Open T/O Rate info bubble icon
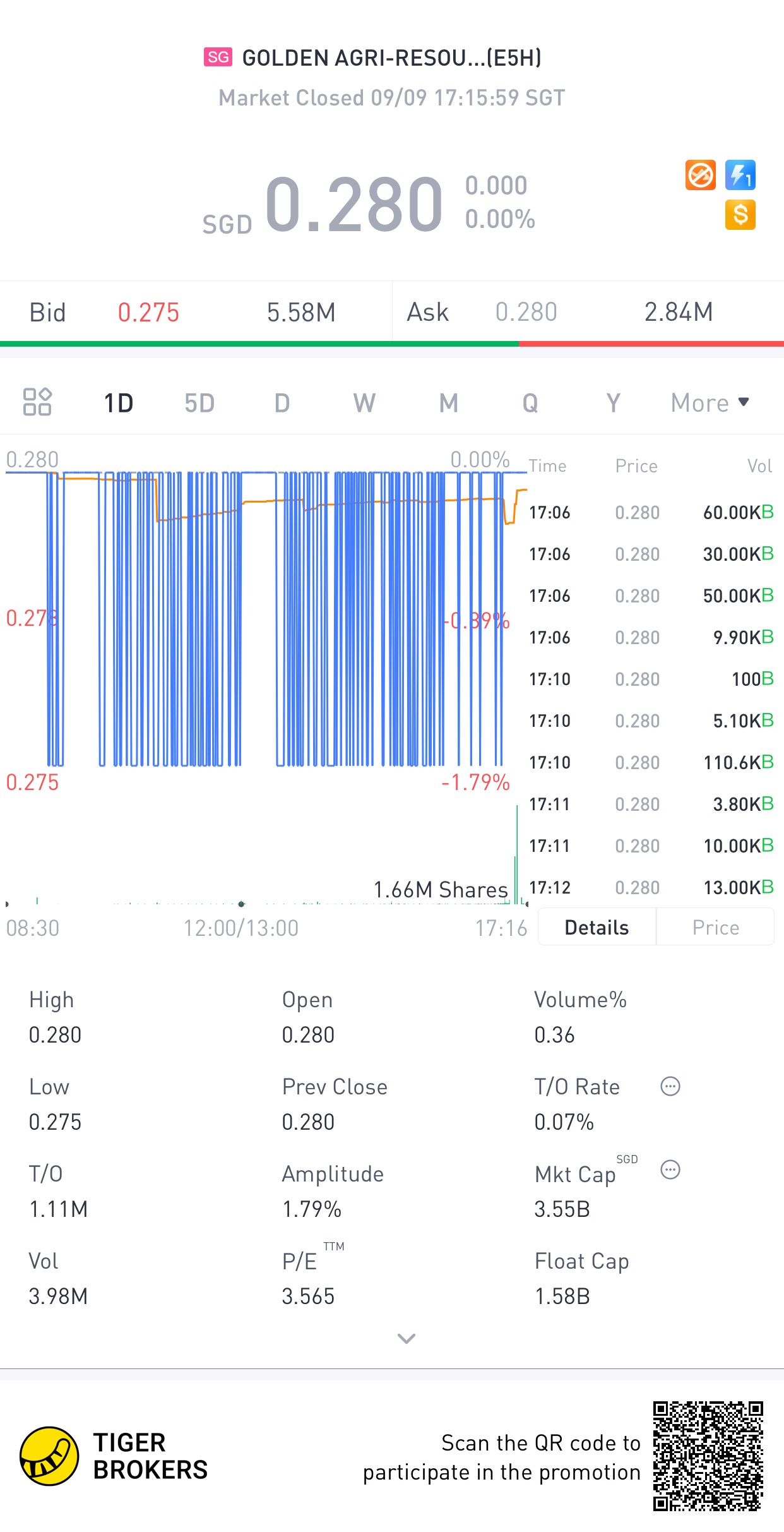 [670, 1087]
